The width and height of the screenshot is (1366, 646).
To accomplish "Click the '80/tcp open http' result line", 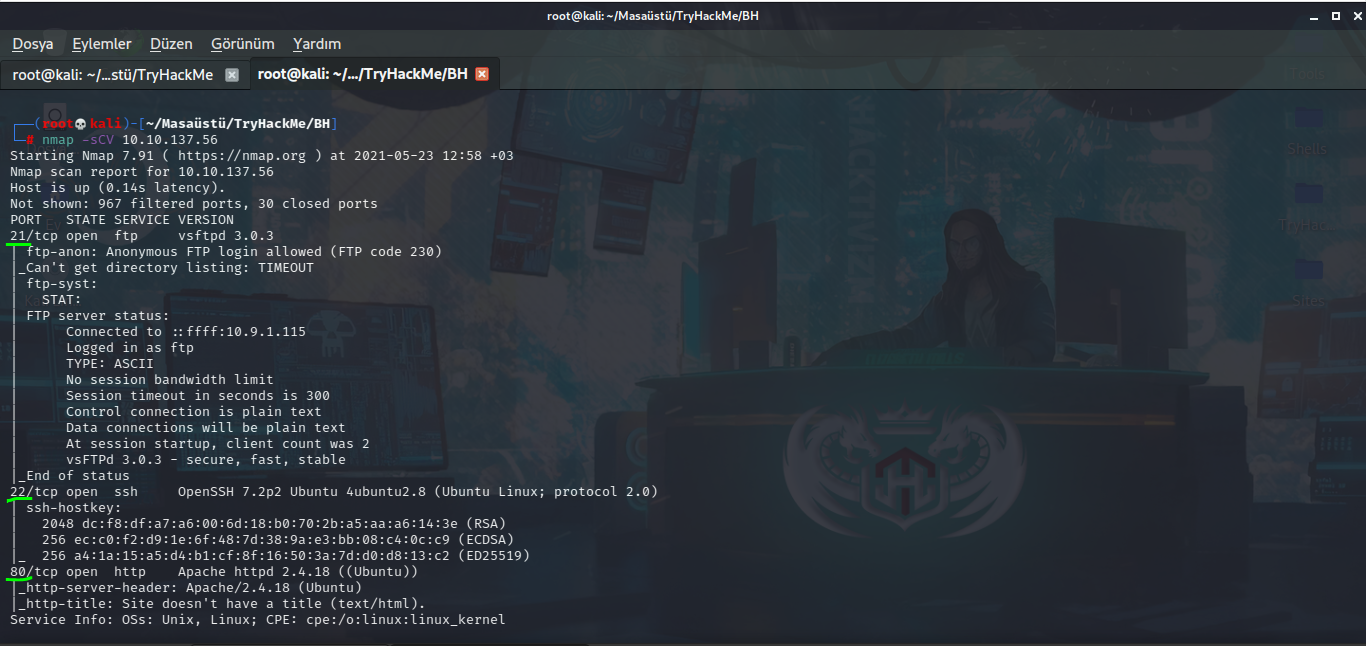I will tap(214, 572).
